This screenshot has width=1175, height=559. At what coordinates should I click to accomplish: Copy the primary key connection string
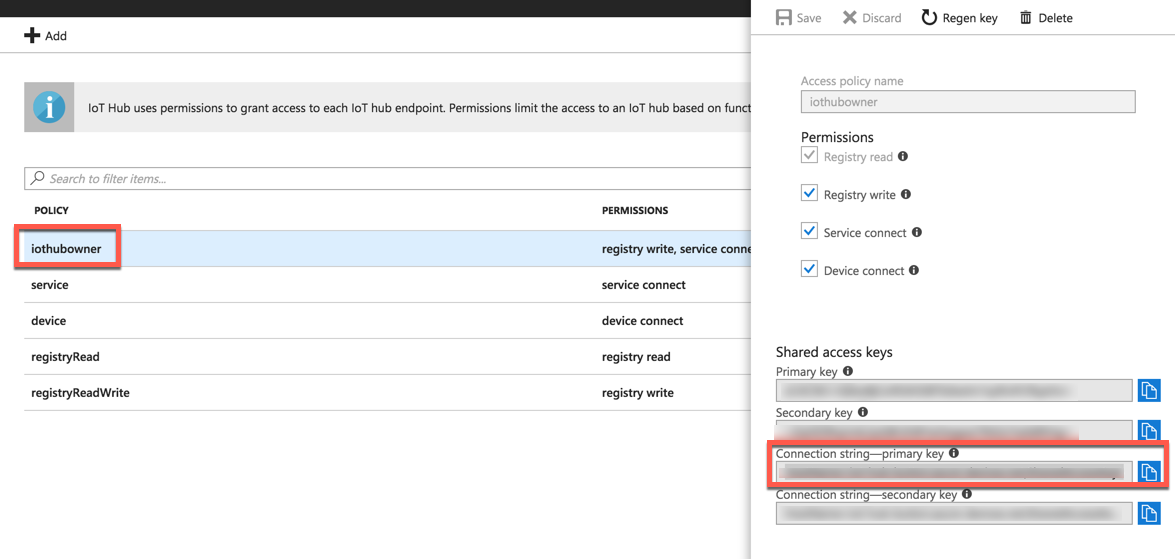[1148, 472]
